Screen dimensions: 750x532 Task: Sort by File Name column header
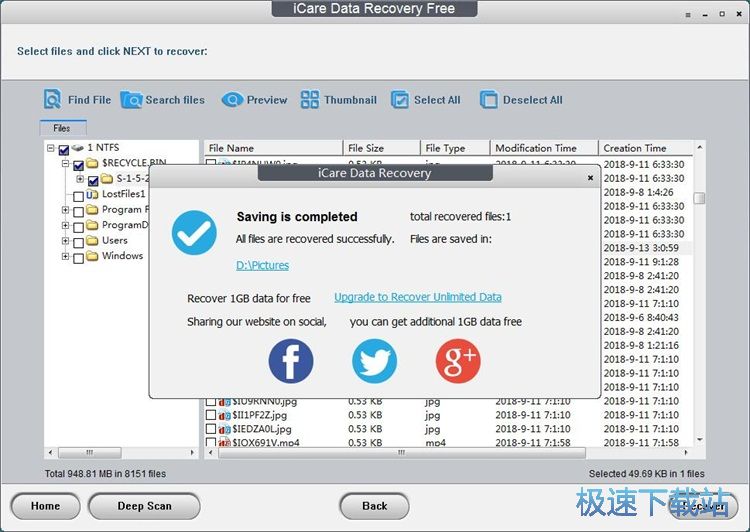tap(274, 148)
